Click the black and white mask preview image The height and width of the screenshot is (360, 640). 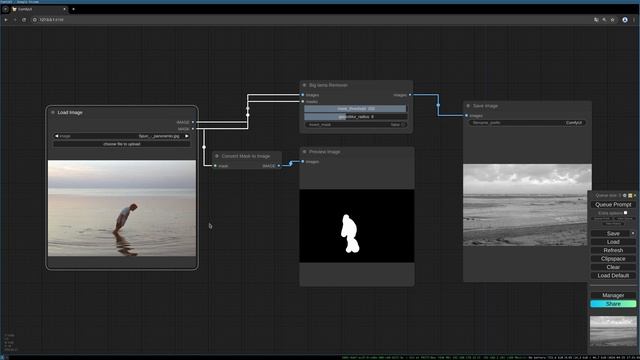[x=357, y=226]
